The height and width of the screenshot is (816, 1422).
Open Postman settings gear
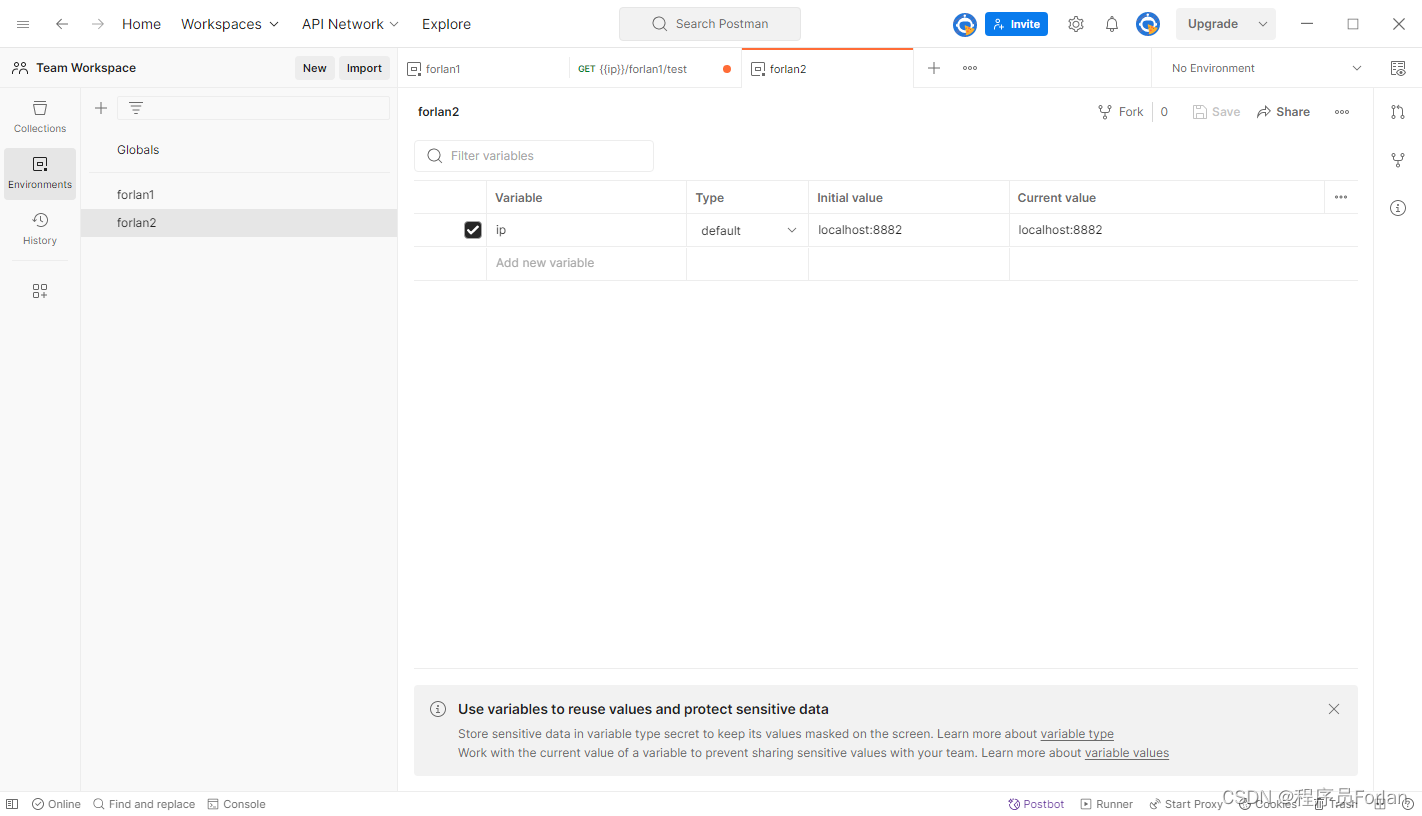coord(1076,24)
